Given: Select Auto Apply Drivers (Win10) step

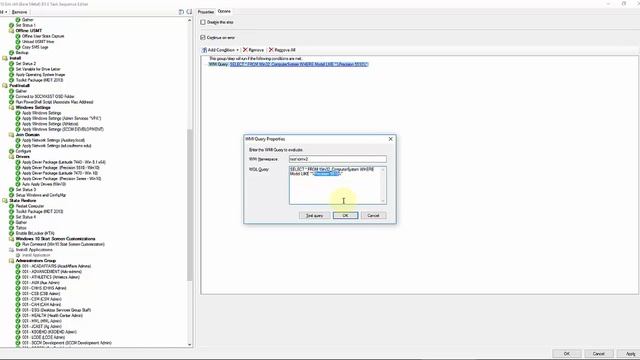Looking at the screenshot, I should point(44,184).
